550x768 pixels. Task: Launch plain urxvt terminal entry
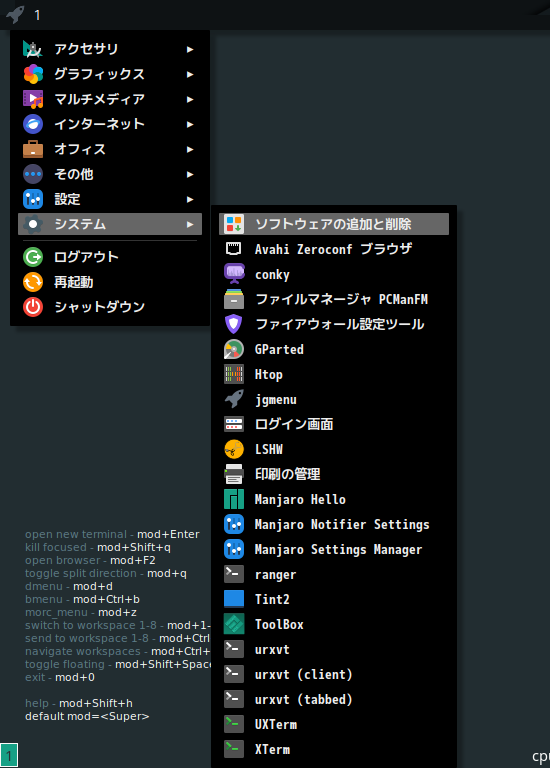334,649
